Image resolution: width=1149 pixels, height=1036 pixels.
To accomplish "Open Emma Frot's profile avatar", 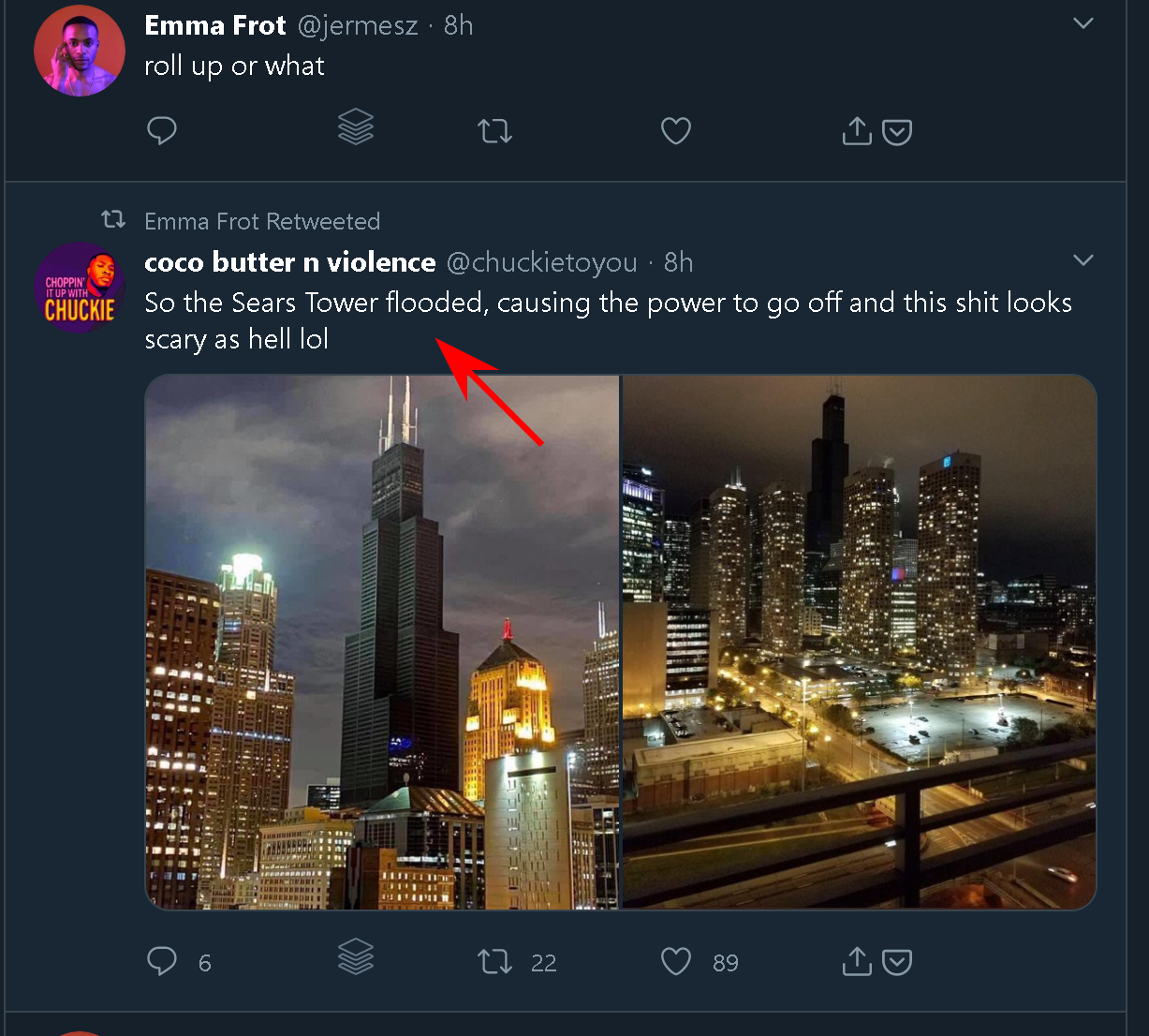I will [x=80, y=50].
